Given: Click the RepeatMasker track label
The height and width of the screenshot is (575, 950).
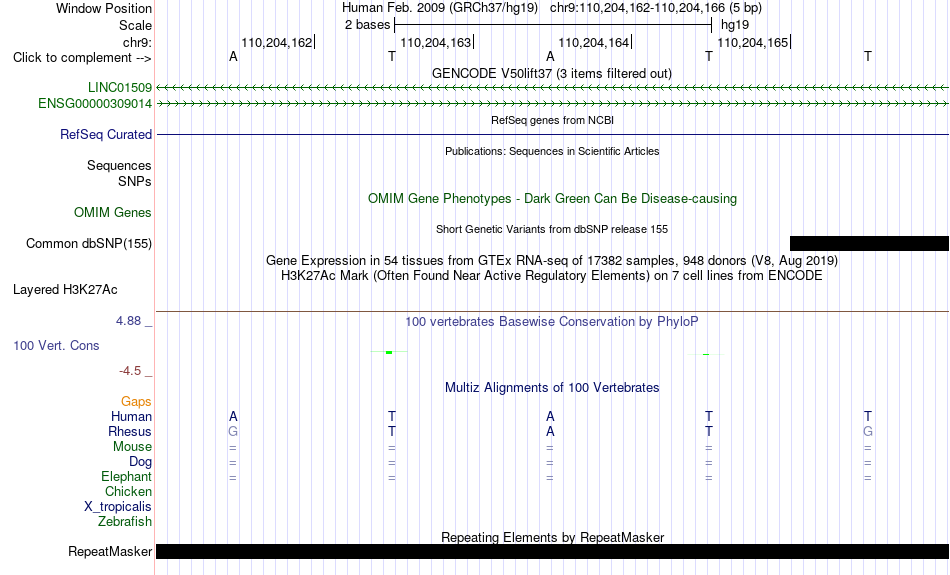Looking at the screenshot, I should pos(110,551).
